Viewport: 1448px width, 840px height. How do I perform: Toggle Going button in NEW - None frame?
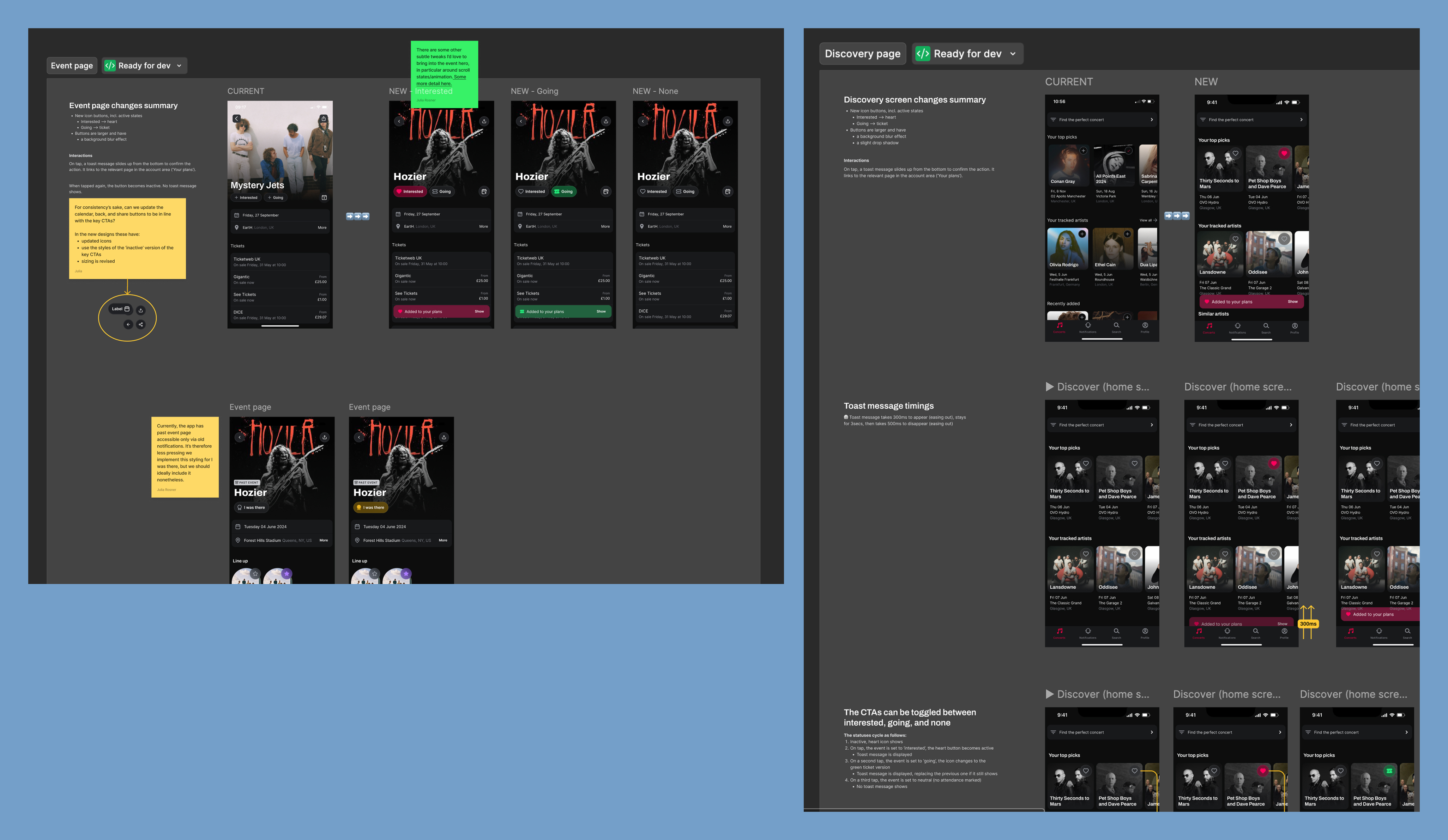(686, 192)
